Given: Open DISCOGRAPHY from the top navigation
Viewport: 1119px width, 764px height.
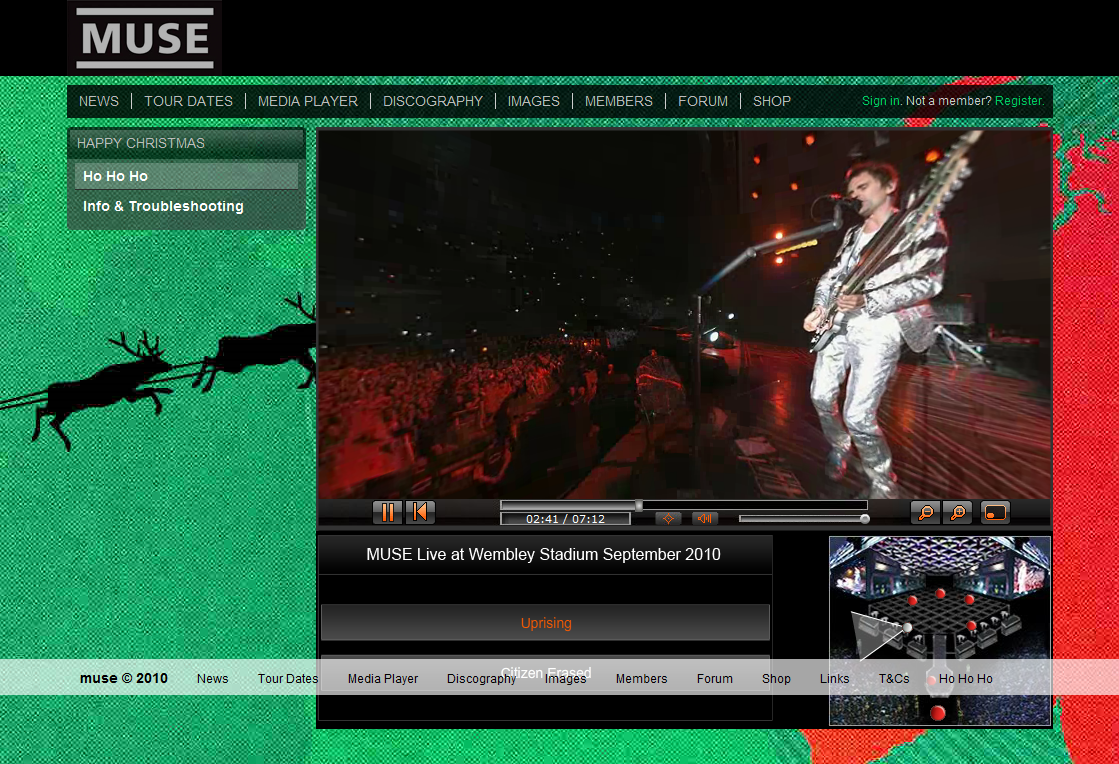Looking at the screenshot, I should click(432, 101).
